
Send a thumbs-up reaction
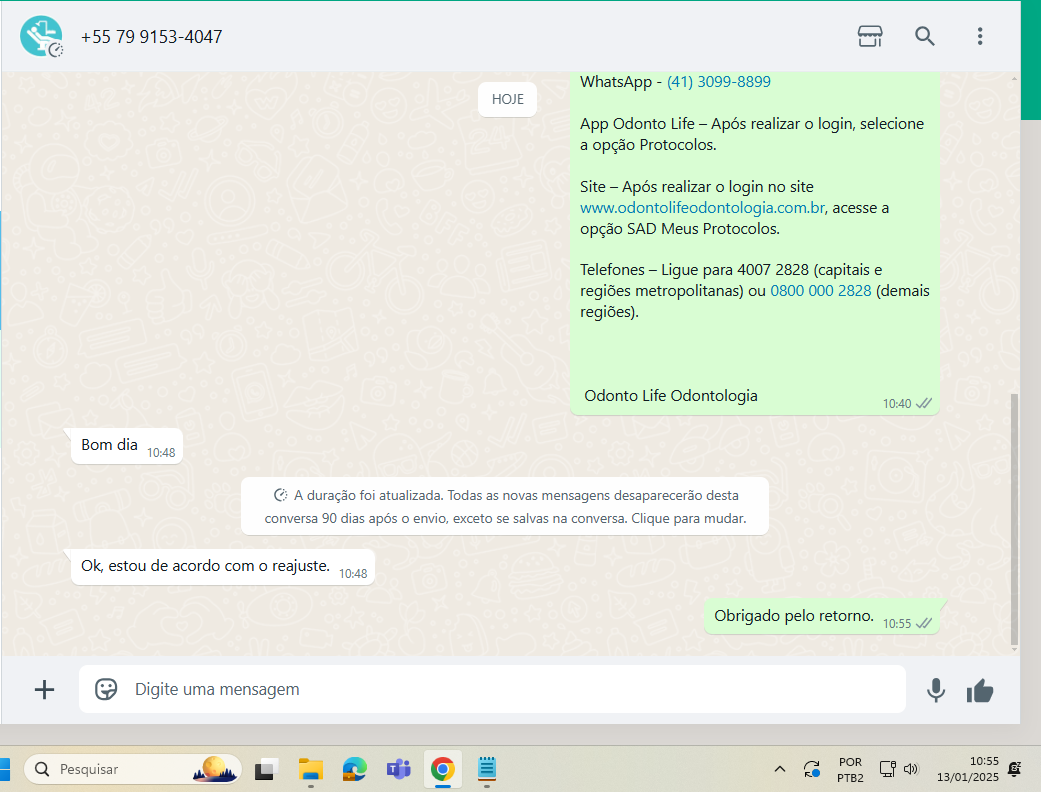(x=980, y=691)
